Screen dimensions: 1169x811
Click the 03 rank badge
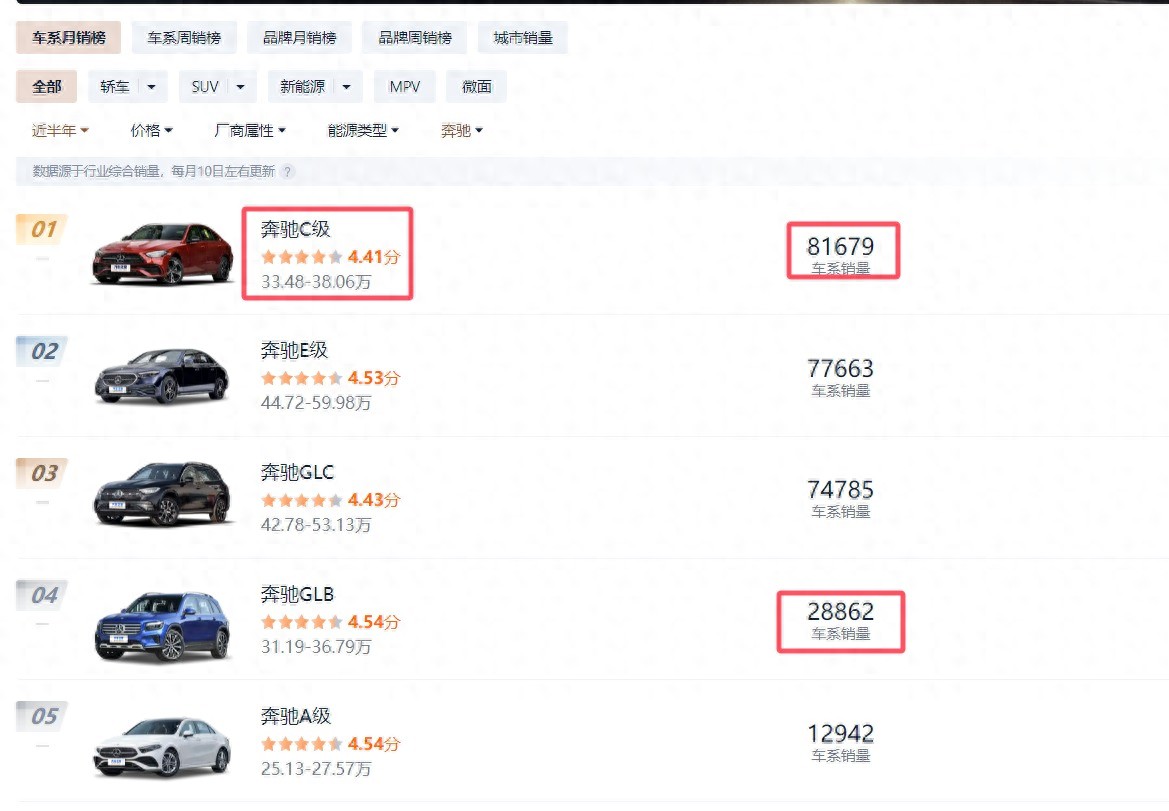tap(42, 473)
